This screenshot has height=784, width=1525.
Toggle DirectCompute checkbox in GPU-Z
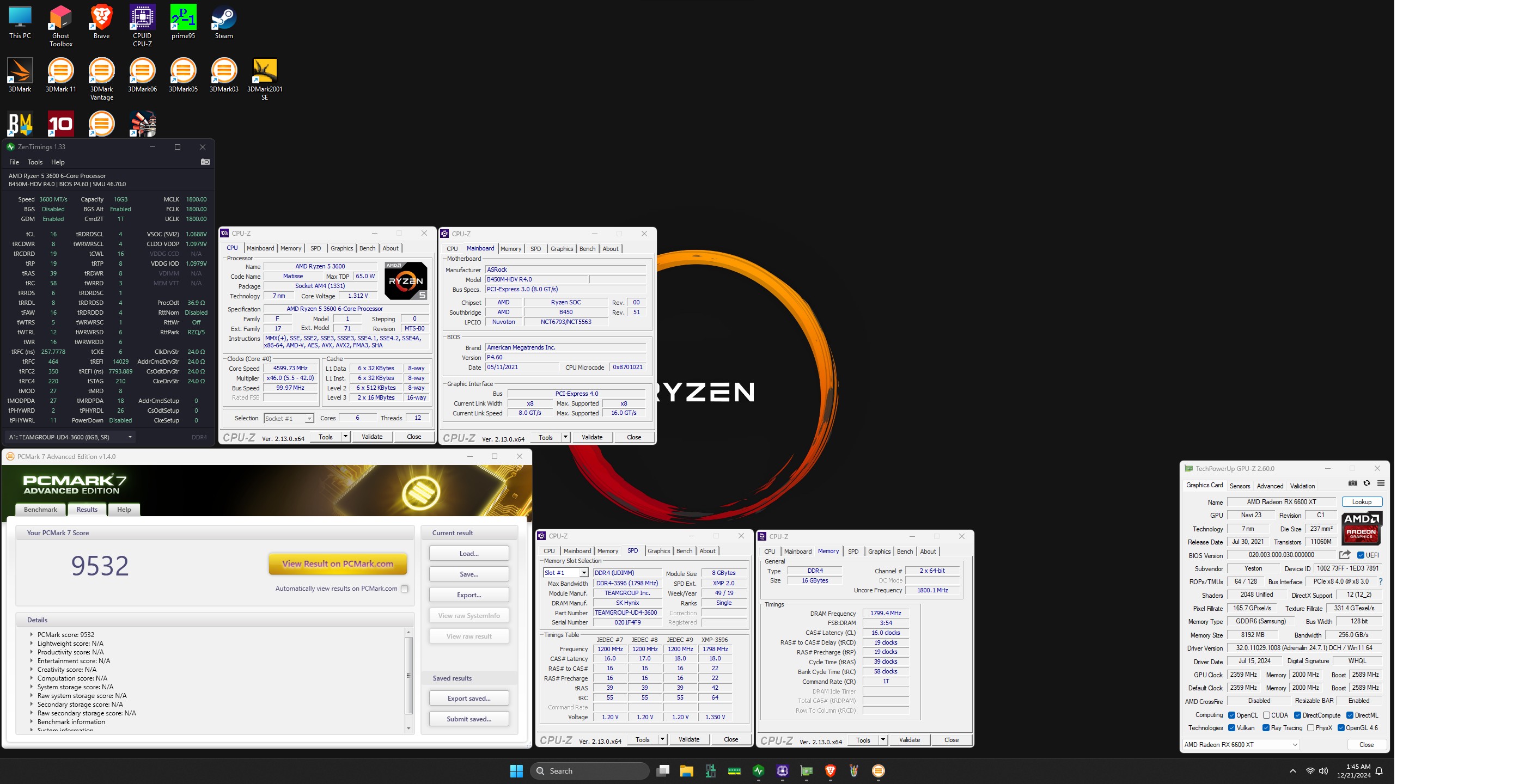point(1297,715)
